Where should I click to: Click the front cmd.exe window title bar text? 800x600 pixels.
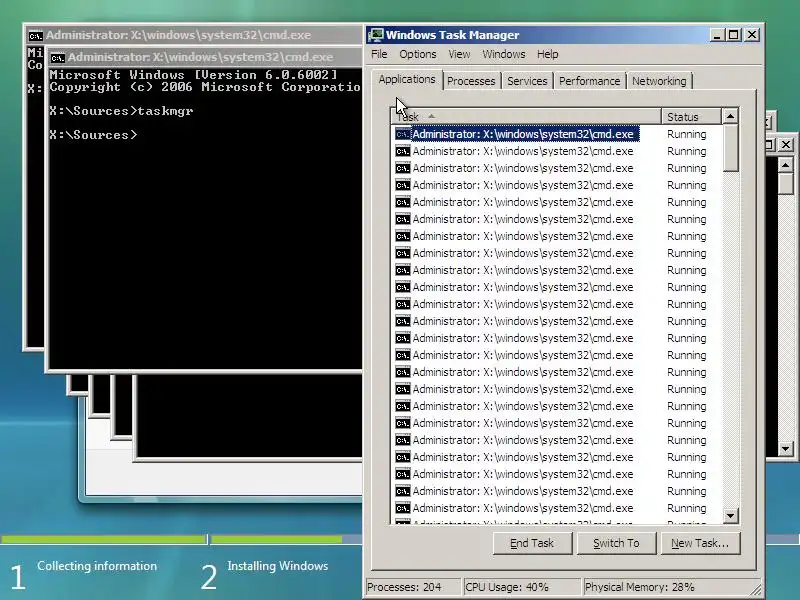click(x=200, y=57)
